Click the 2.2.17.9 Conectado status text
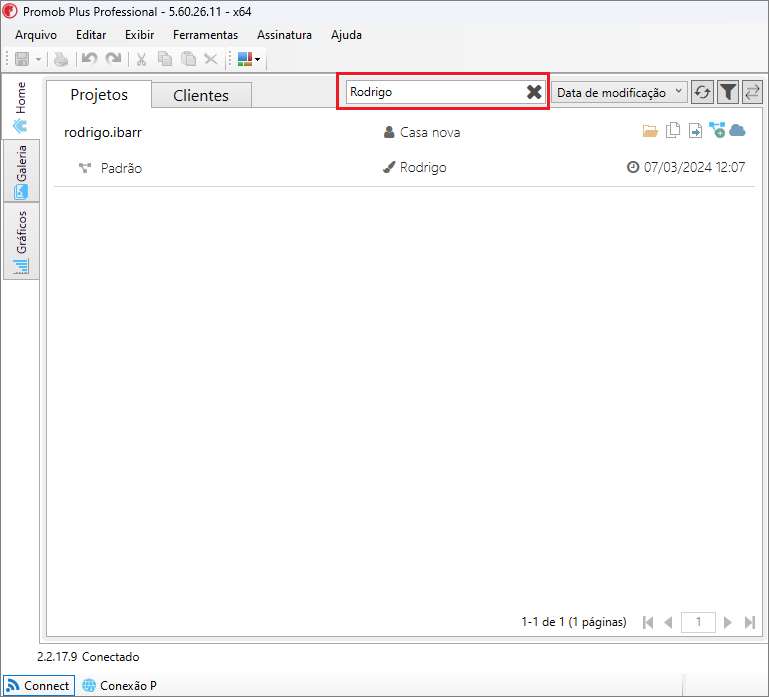This screenshot has height=697, width=769. [x=88, y=657]
